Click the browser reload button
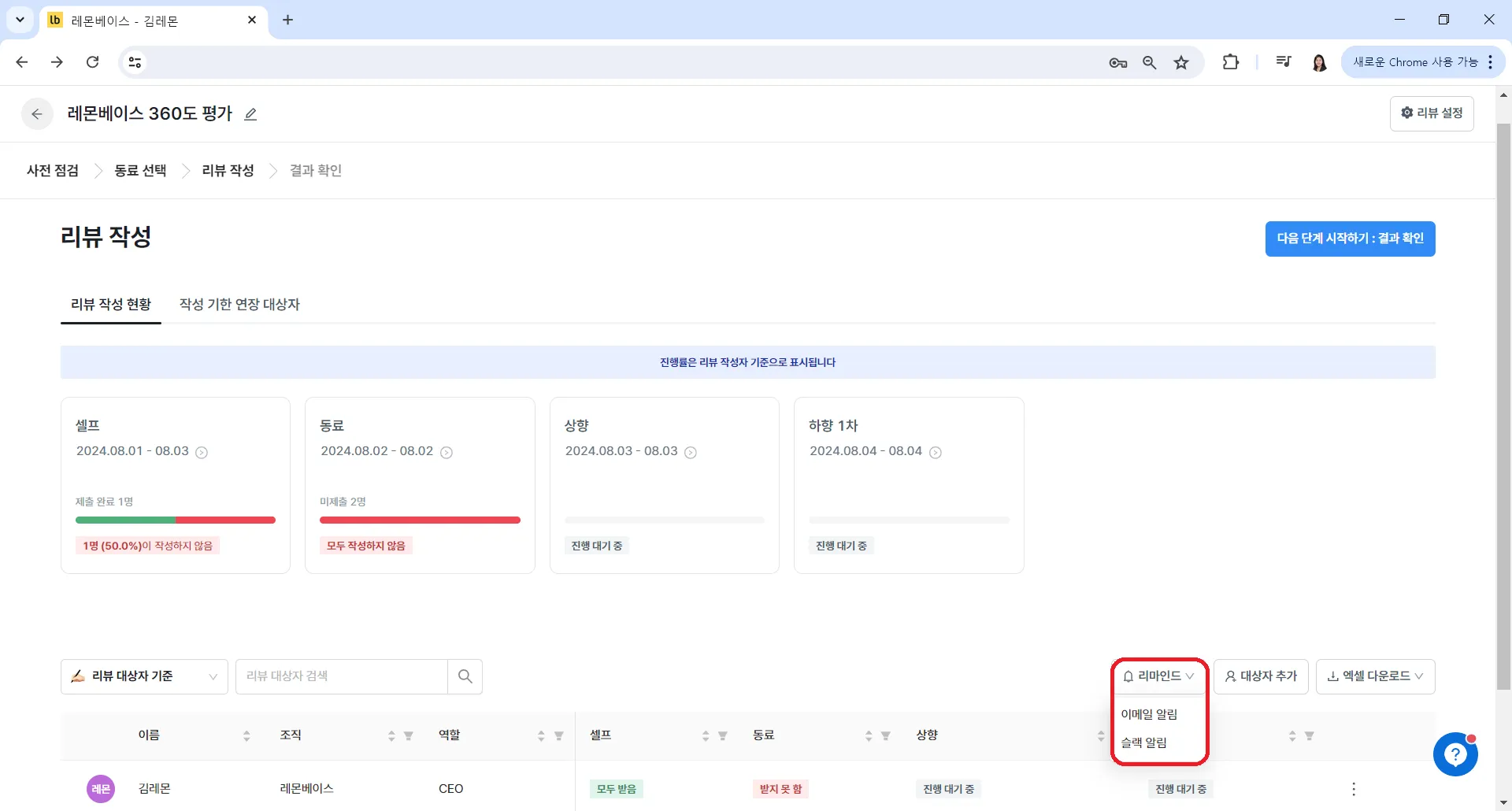The height and width of the screenshot is (811, 1512). tap(93, 62)
